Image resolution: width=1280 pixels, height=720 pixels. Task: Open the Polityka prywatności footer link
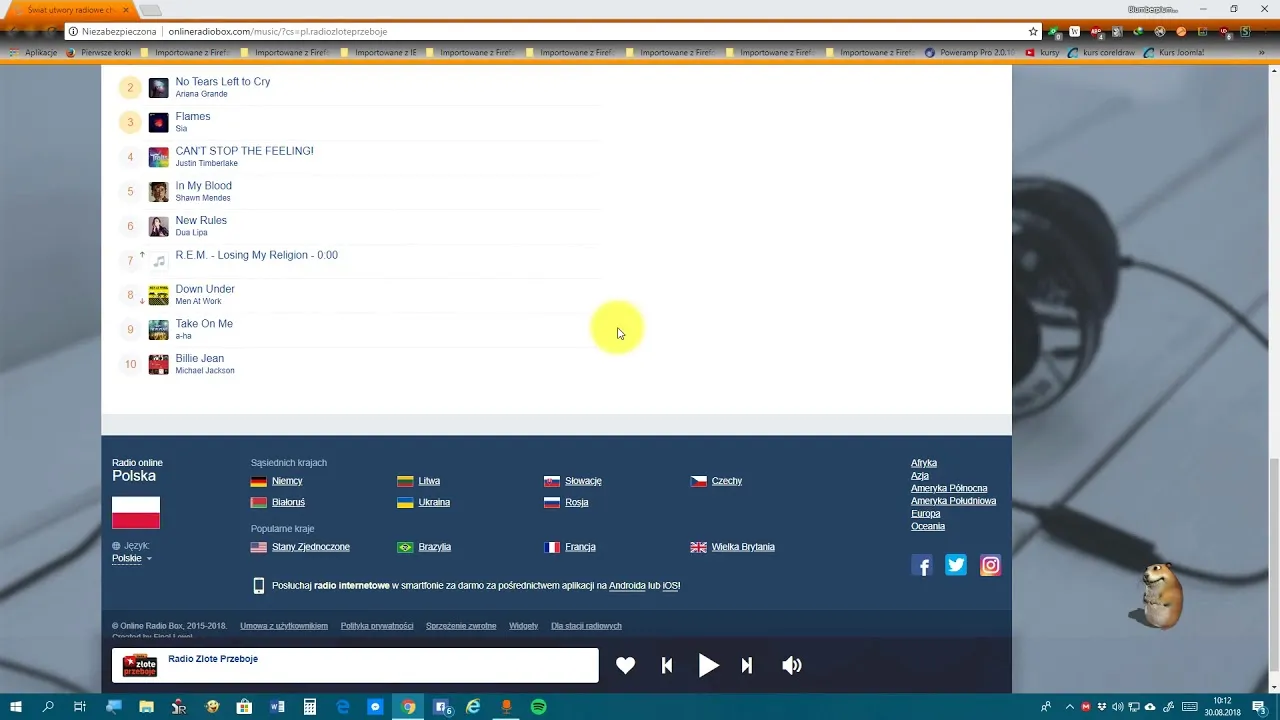(x=376, y=626)
